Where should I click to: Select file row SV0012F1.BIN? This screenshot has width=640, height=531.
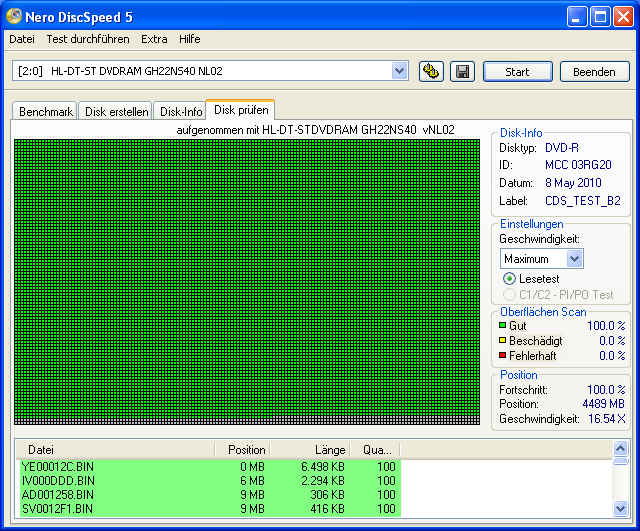tap(210, 509)
